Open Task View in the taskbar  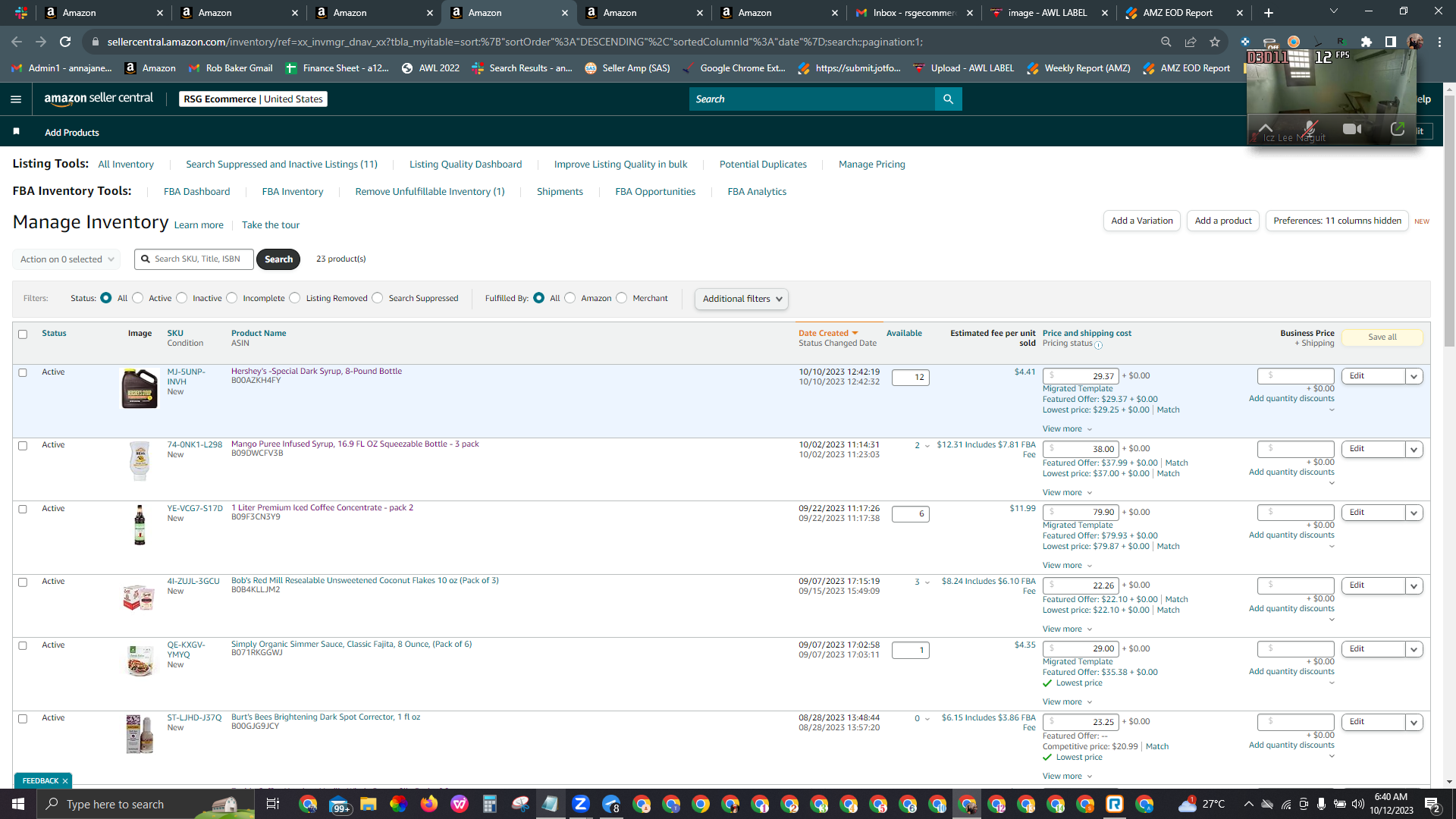click(273, 804)
